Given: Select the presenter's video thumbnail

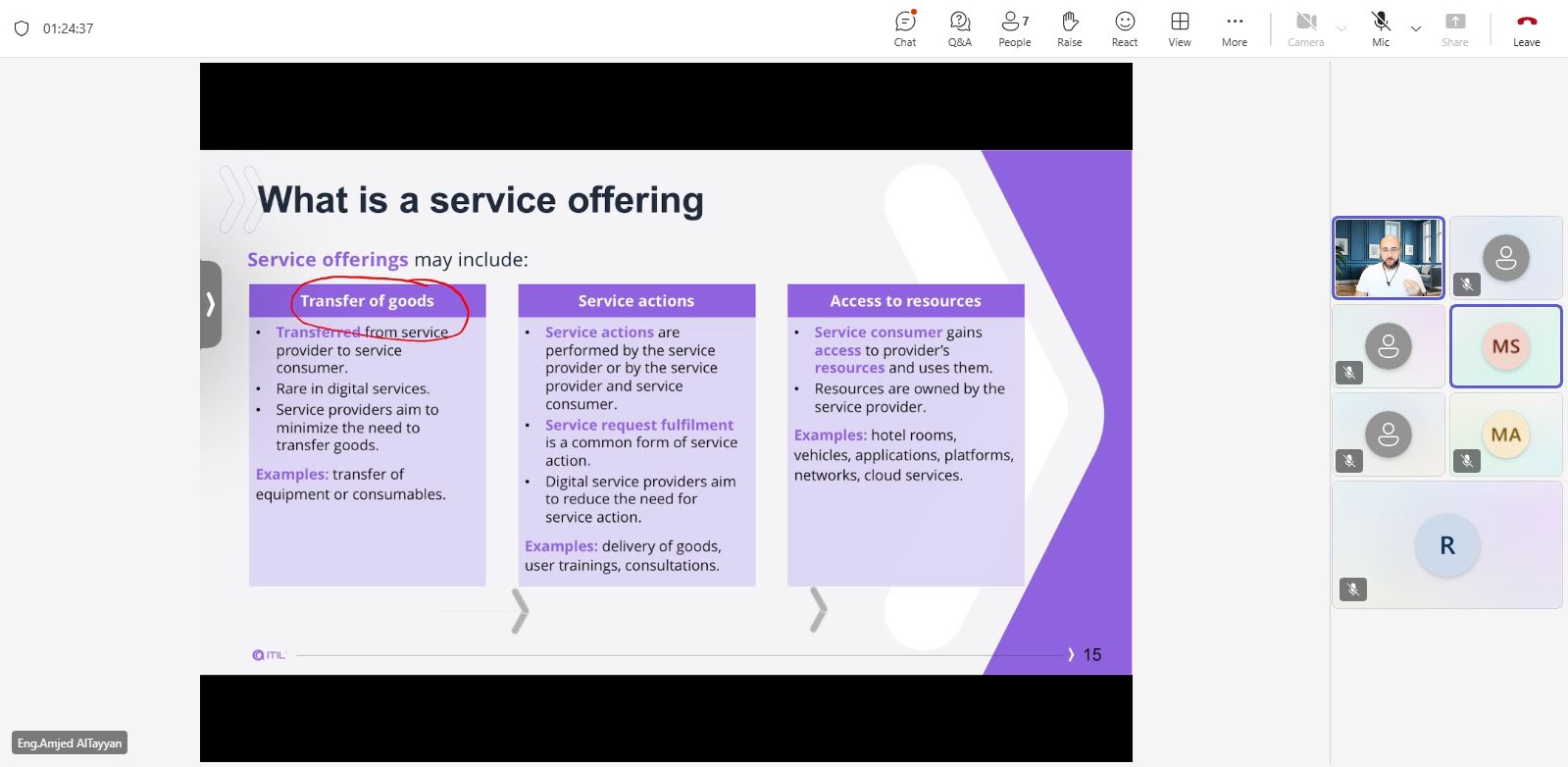Looking at the screenshot, I should tap(1389, 258).
